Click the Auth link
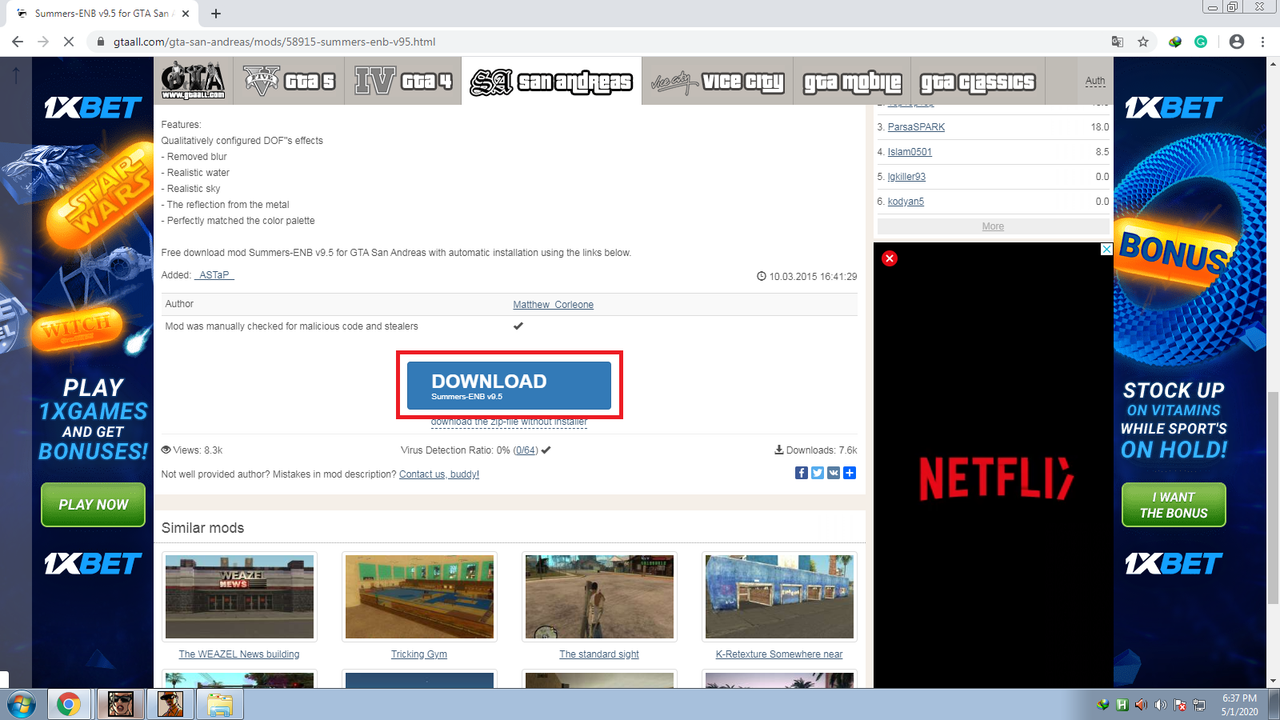Screen dimensions: 1280x720 click(1095, 81)
